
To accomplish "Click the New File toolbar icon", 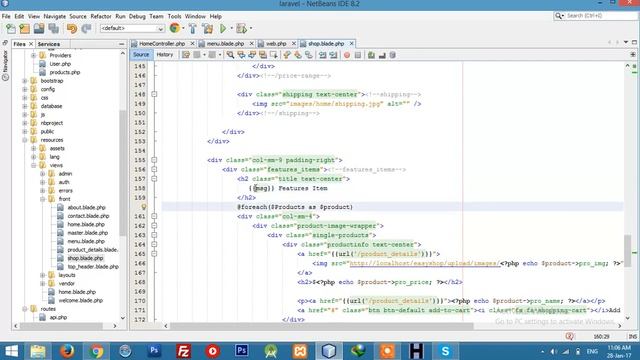I will coord(11,29).
